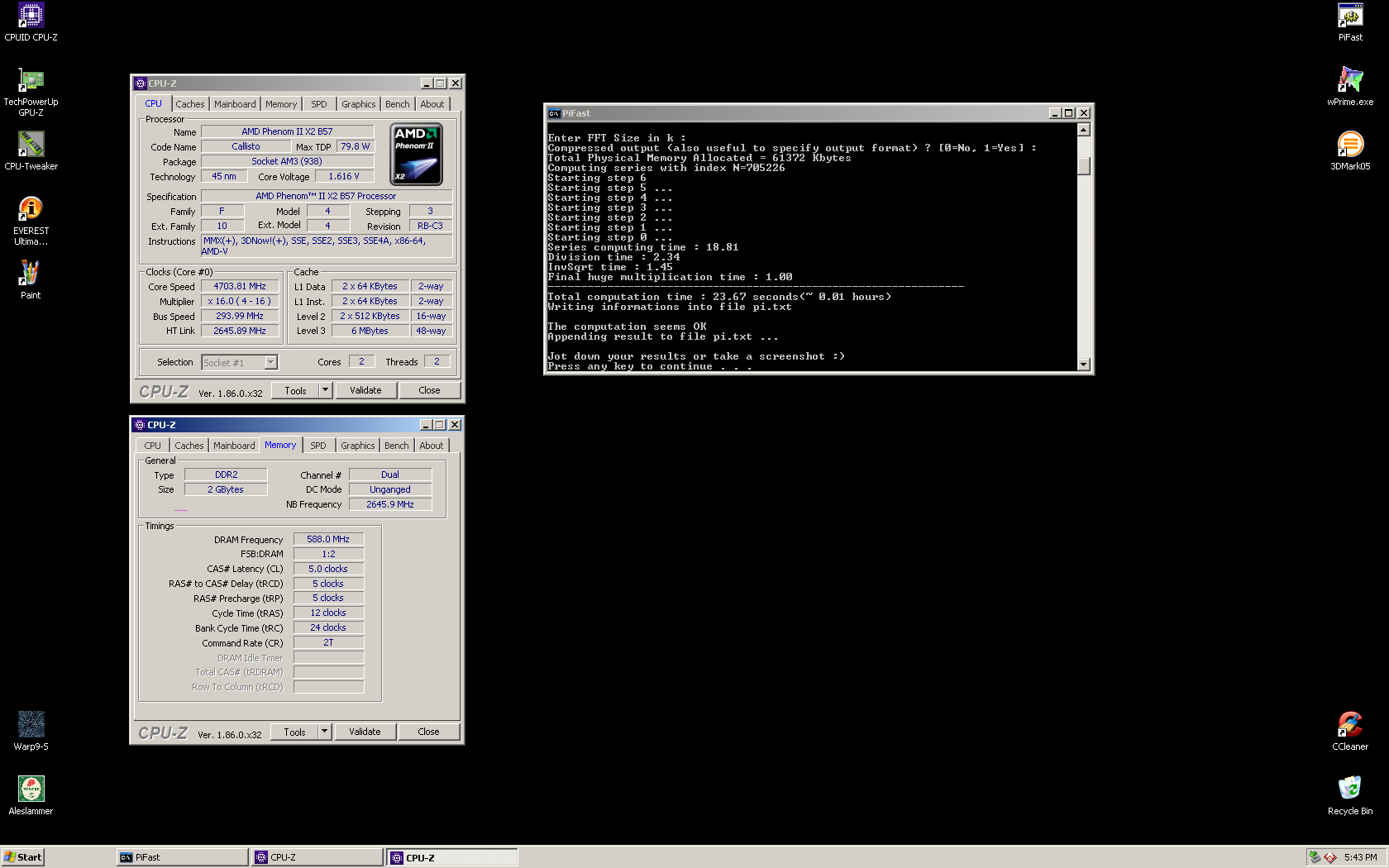The height and width of the screenshot is (868, 1389).
Task: Open the Aleslammer desktop icon
Action: coord(31,795)
